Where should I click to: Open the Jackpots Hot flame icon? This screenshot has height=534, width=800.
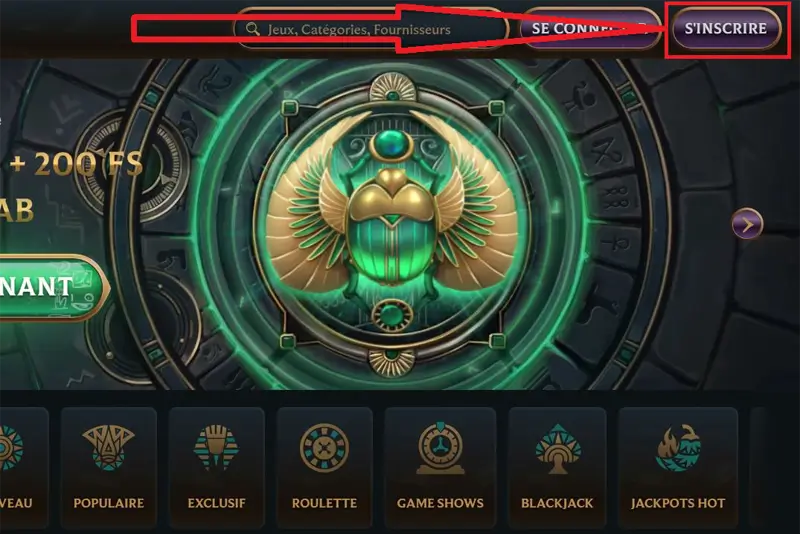pyautogui.click(x=678, y=448)
